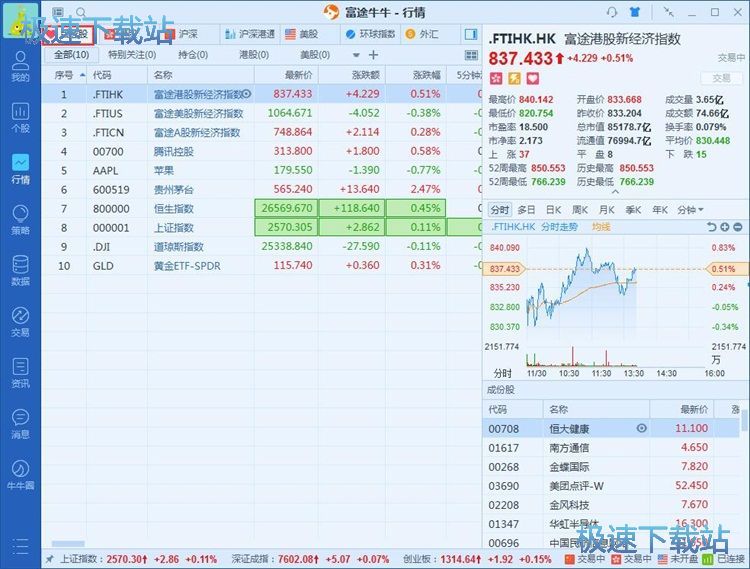Switch watchlist to grid view
The image size is (750, 569).
pyautogui.click(x=471, y=55)
